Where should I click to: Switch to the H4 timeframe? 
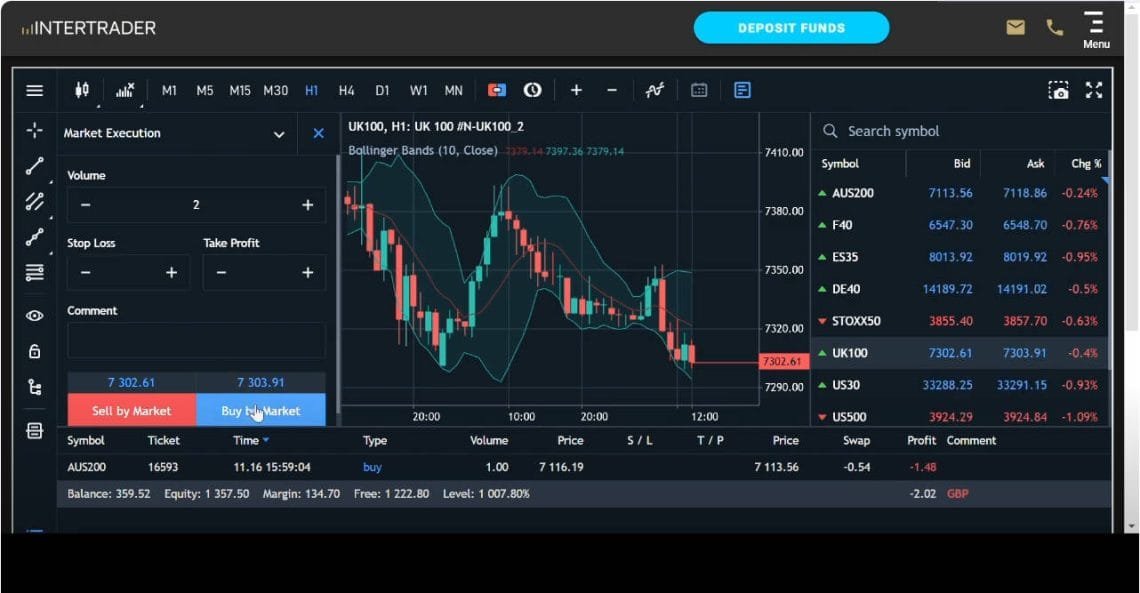click(347, 90)
